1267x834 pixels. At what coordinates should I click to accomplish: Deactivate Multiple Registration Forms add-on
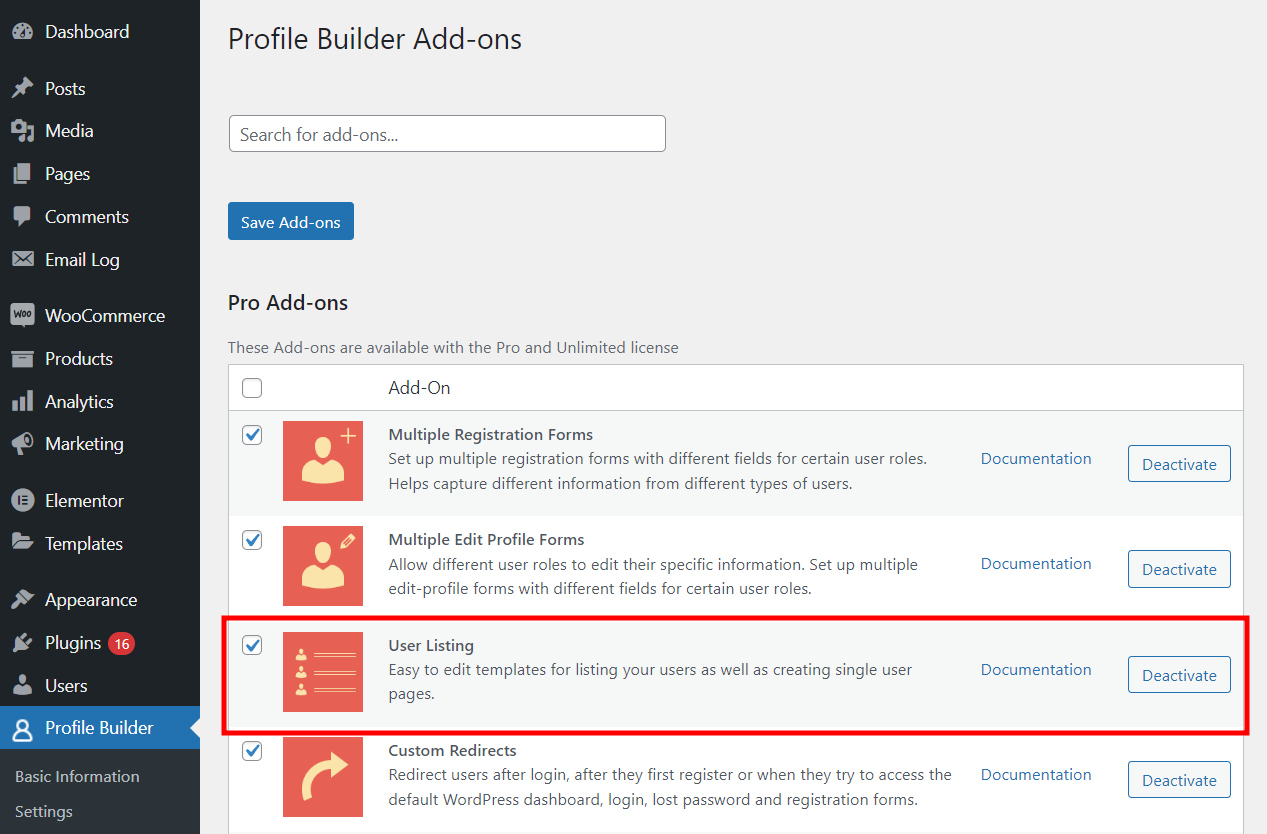point(1179,464)
